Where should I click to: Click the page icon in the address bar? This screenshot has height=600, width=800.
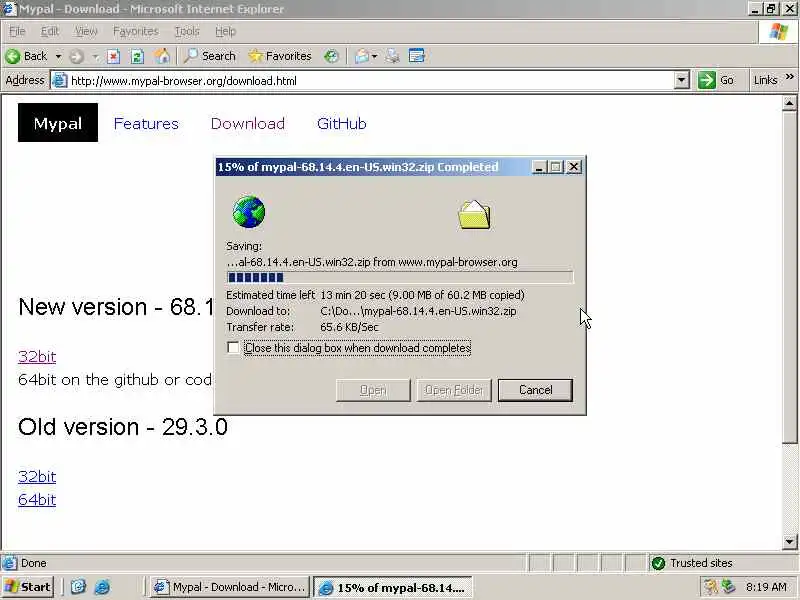click(60, 81)
